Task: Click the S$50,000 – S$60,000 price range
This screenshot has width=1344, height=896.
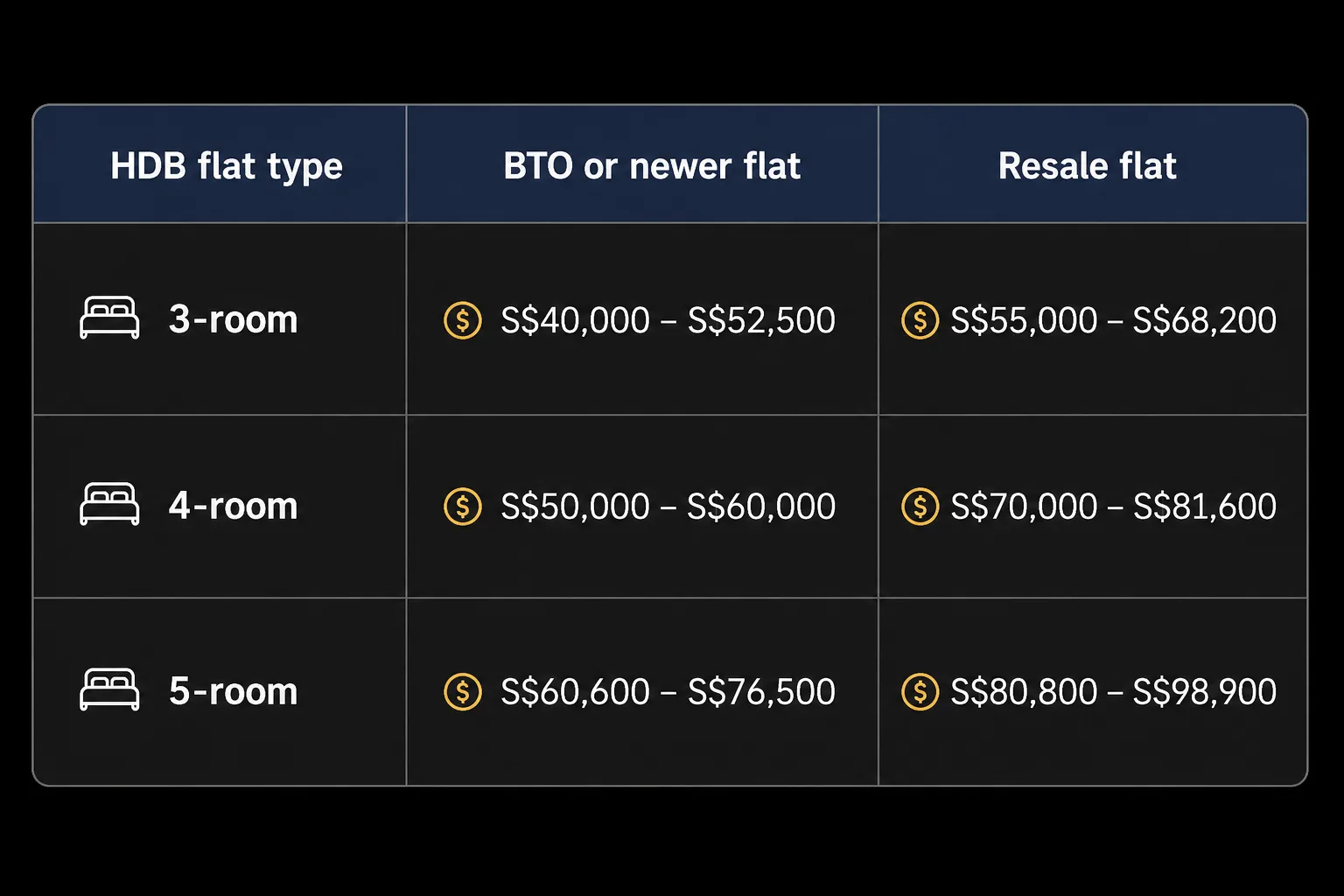Action: pyautogui.click(x=668, y=507)
